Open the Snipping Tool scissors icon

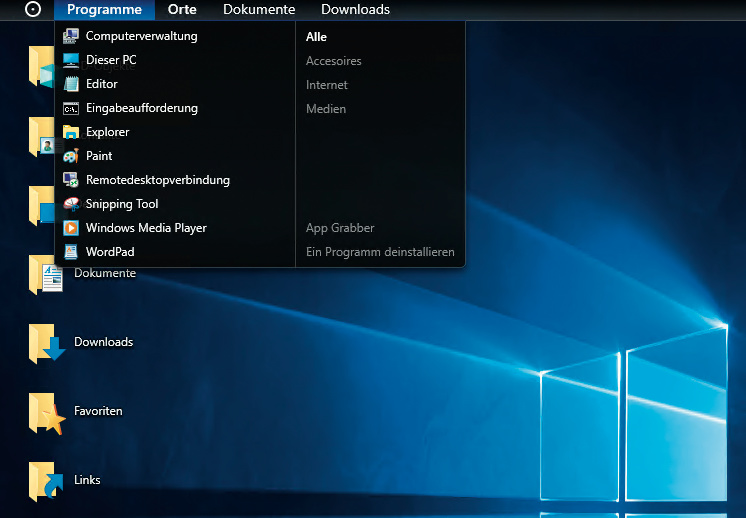point(70,204)
